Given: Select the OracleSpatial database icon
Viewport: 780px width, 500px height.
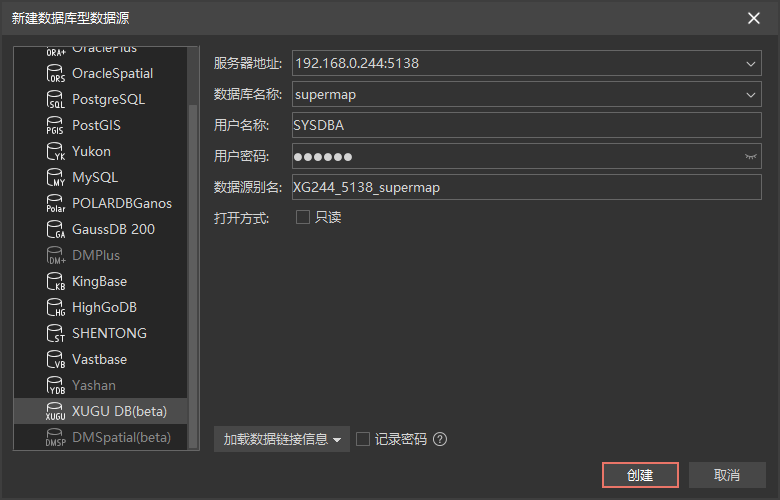Looking at the screenshot, I should point(56,74).
